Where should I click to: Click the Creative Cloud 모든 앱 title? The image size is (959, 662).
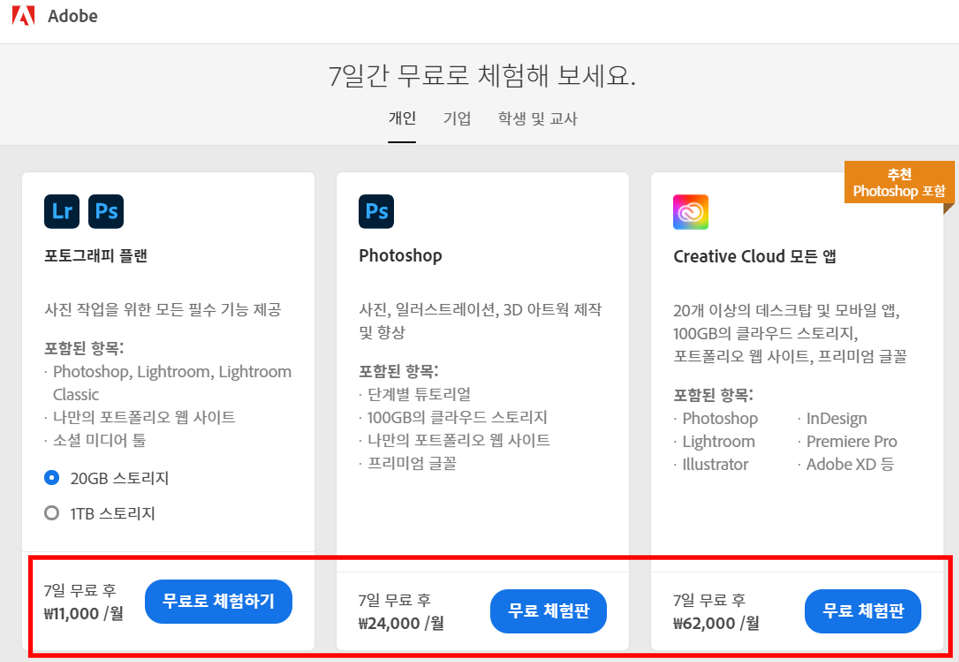click(755, 256)
